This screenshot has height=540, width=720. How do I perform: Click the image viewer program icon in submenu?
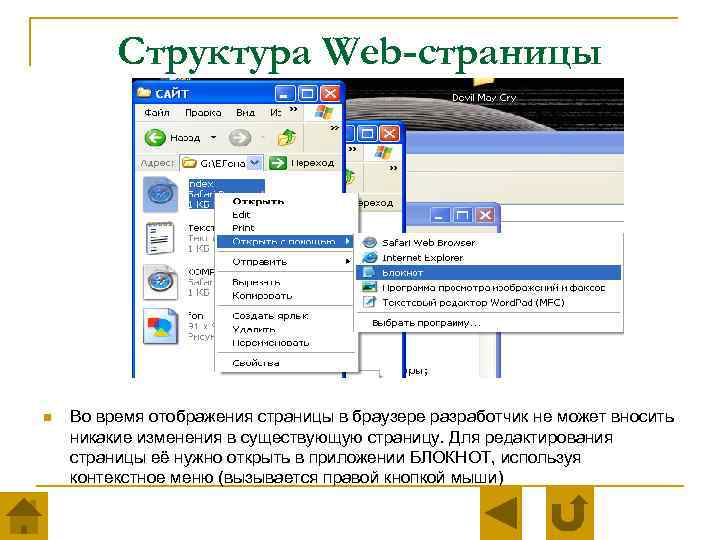tap(370, 287)
